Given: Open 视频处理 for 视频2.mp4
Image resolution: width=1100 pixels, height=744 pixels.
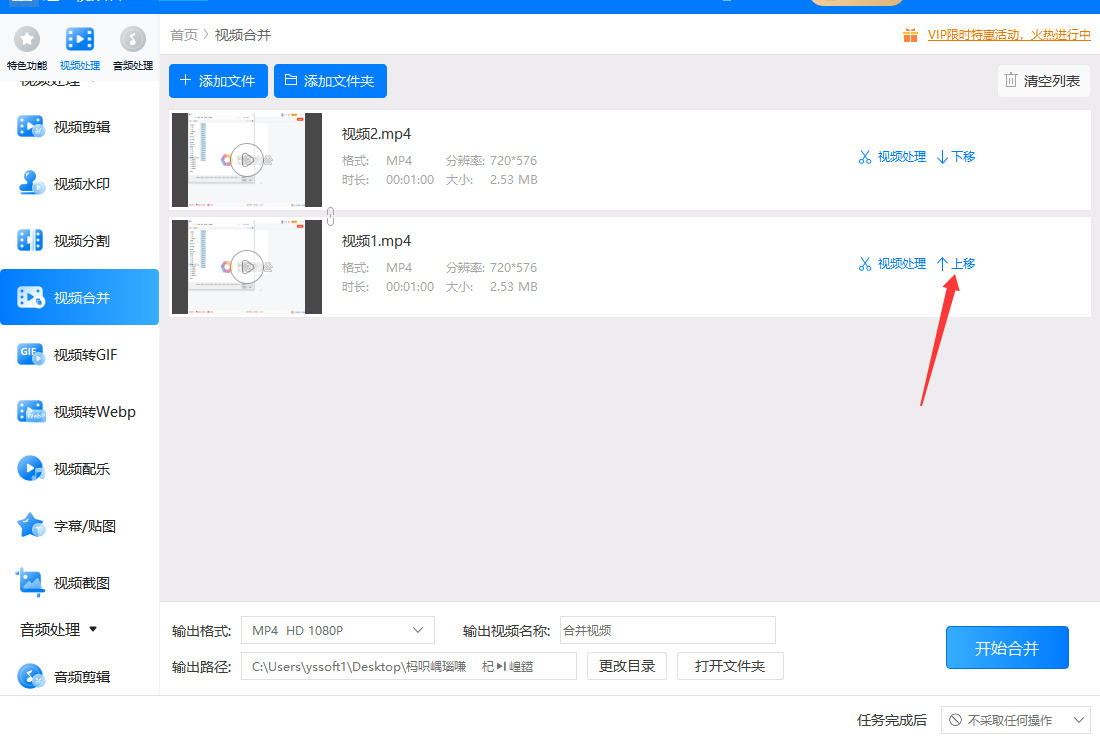Looking at the screenshot, I should [892, 157].
